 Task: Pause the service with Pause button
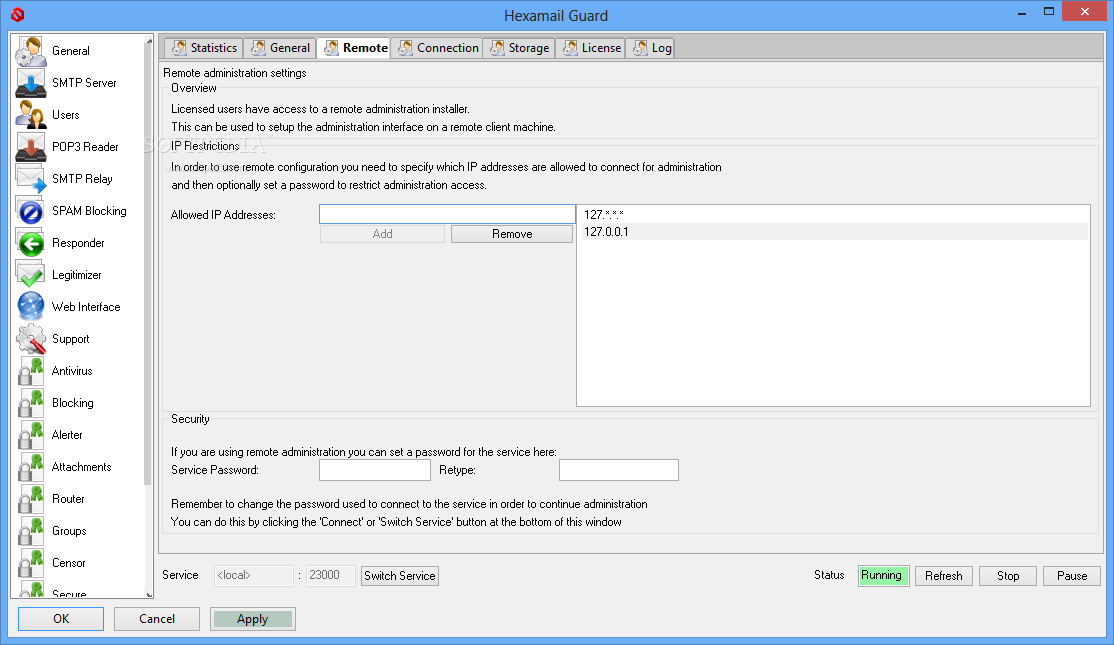pyautogui.click(x=1071, y=575)
